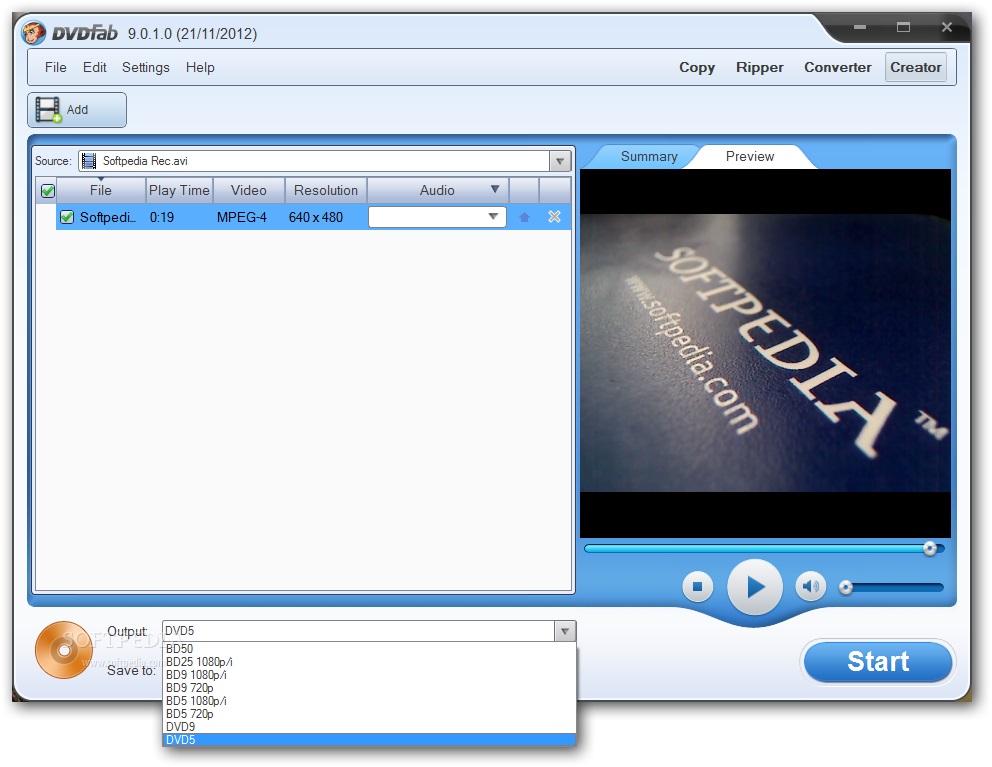Screen dimensions: 992x767
Task: Switch to Copy mode
Action: (x=697, y=67)
